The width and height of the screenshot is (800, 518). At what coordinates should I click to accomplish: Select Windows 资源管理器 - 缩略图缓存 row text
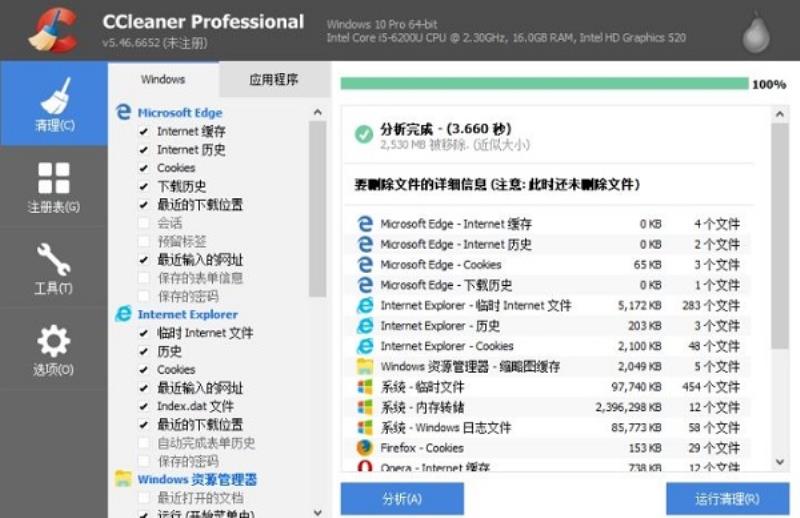point(470,366)
